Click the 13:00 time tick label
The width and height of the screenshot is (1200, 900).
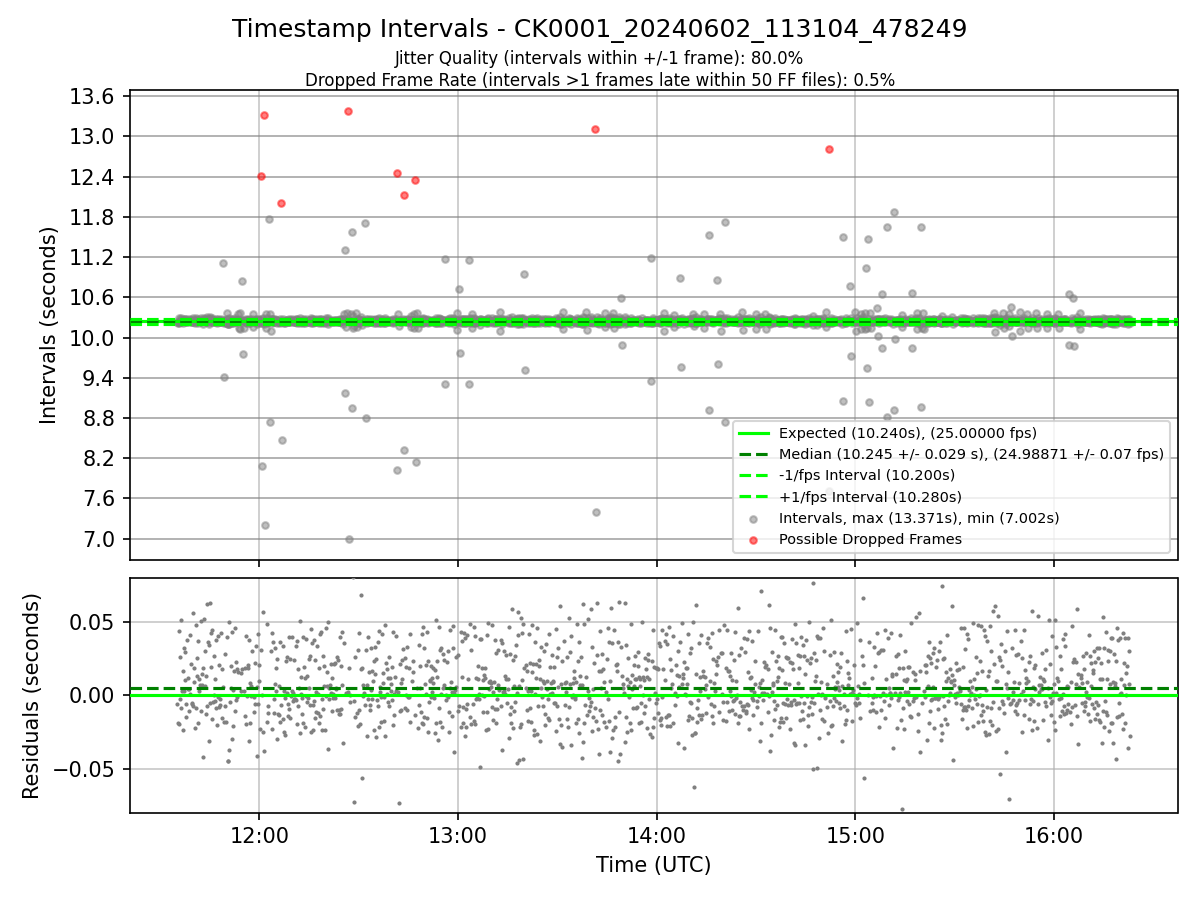pyautogui.click(x=458, y=835)
